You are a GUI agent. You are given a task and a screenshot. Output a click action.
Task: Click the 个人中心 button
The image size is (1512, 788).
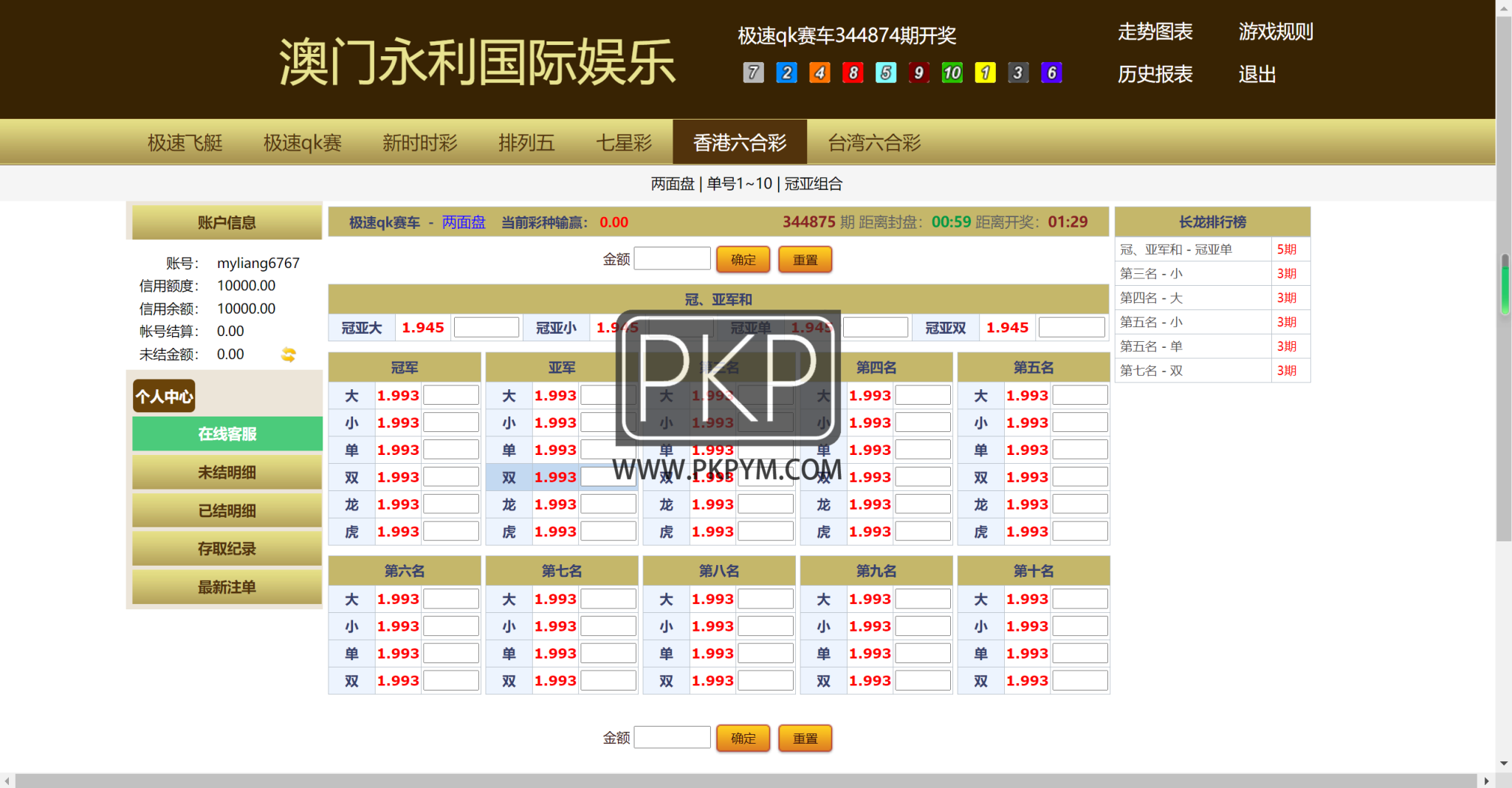tap(164, 396)
